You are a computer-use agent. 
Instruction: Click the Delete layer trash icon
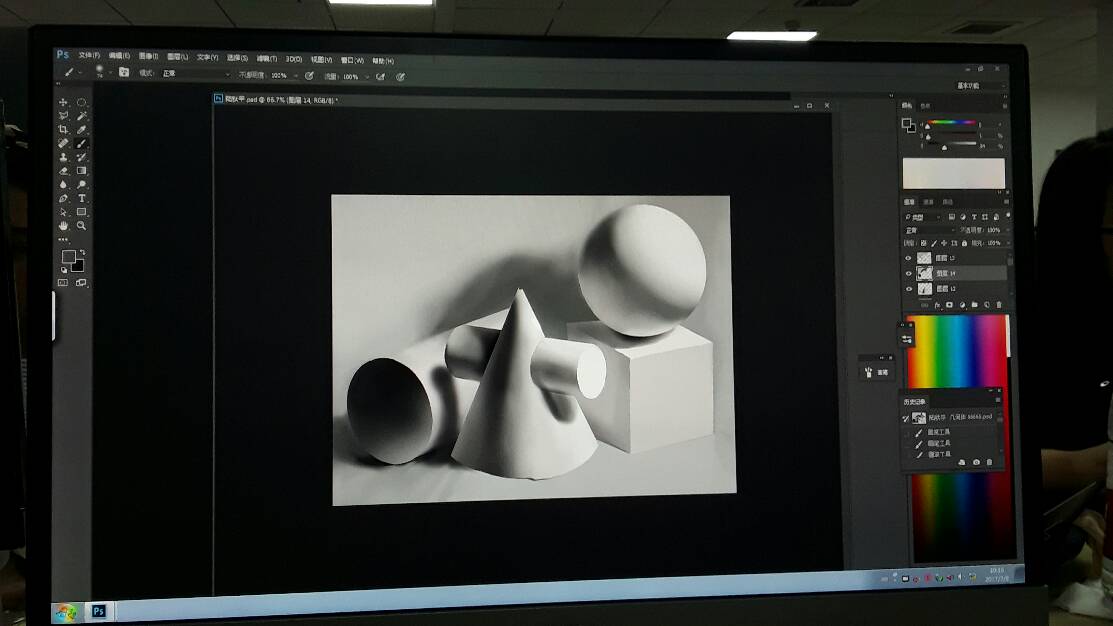[999, 304]
